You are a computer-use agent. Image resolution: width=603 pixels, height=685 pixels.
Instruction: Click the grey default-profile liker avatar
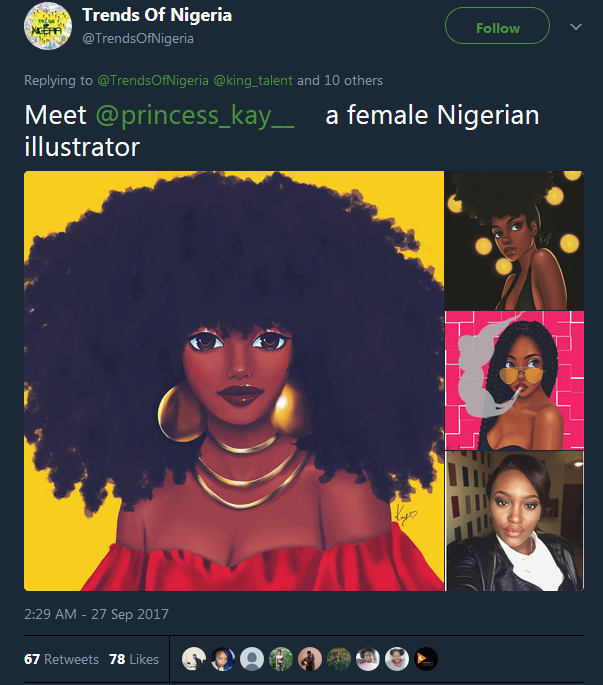[252, 659]
